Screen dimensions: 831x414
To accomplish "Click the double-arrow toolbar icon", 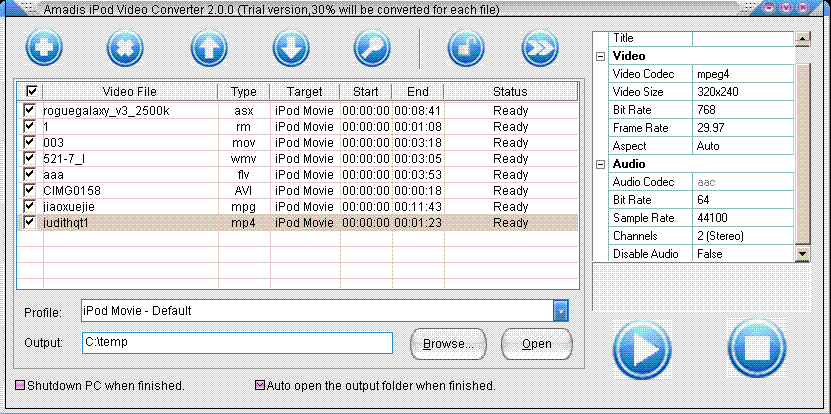I will pos(540,49).
